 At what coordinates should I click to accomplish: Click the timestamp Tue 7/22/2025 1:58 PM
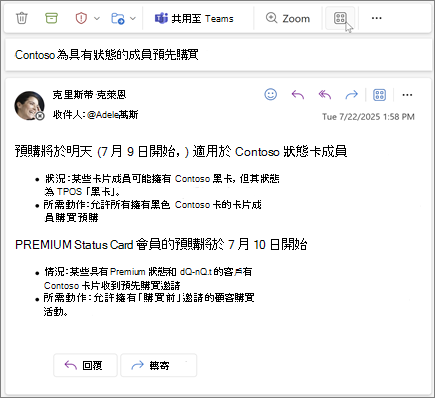[368, 117]
